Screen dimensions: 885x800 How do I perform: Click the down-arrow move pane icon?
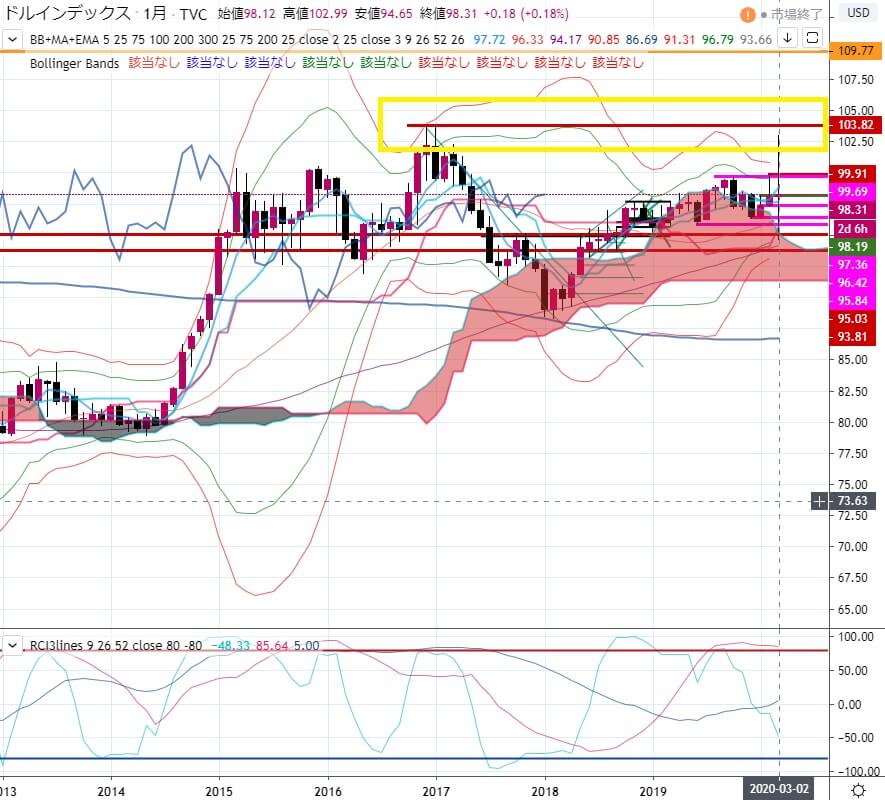[787, 38]
